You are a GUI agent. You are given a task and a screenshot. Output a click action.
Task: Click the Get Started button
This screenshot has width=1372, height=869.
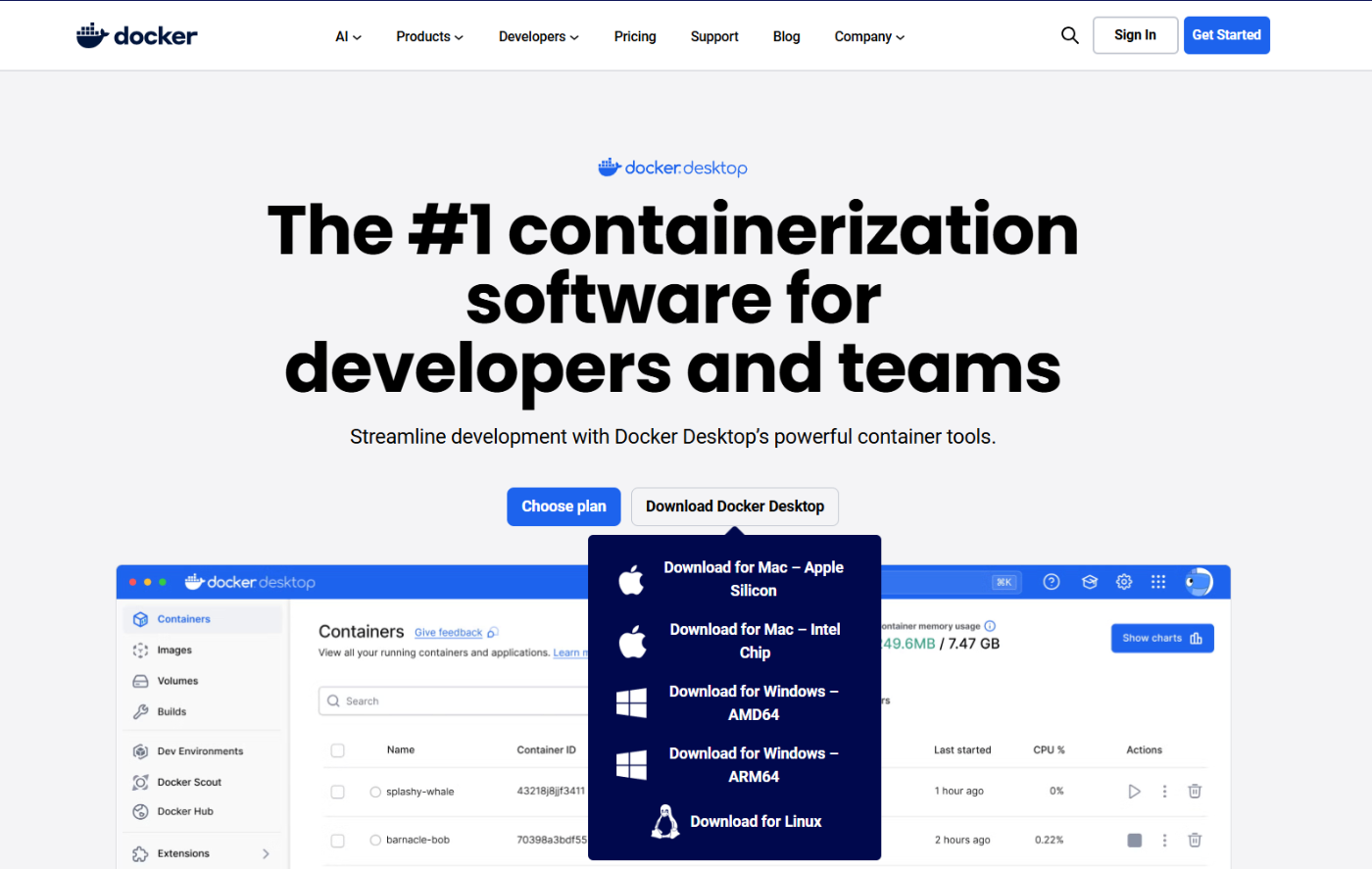tap(1227, 35)
